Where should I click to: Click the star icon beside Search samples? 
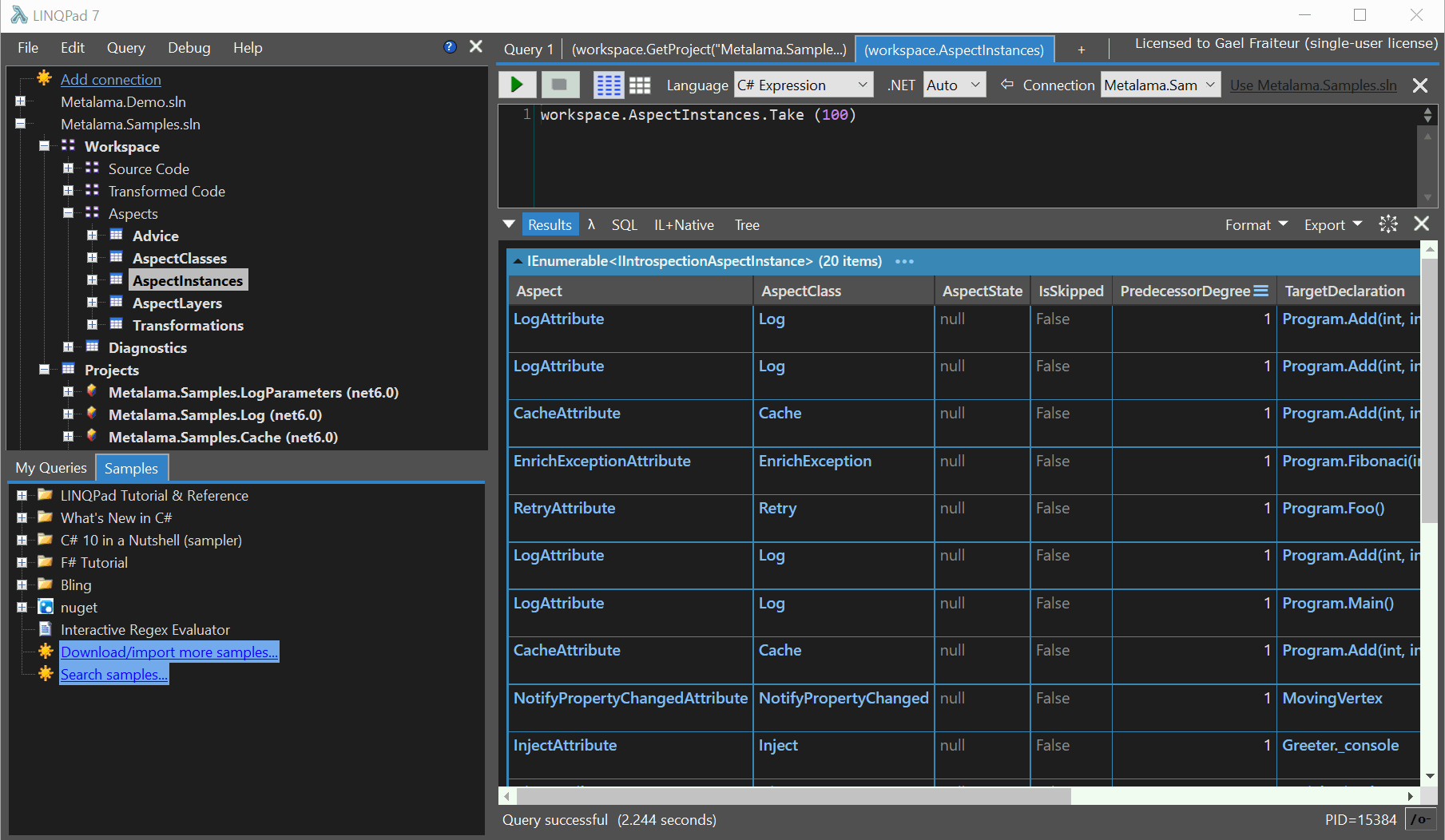[46, 674]
